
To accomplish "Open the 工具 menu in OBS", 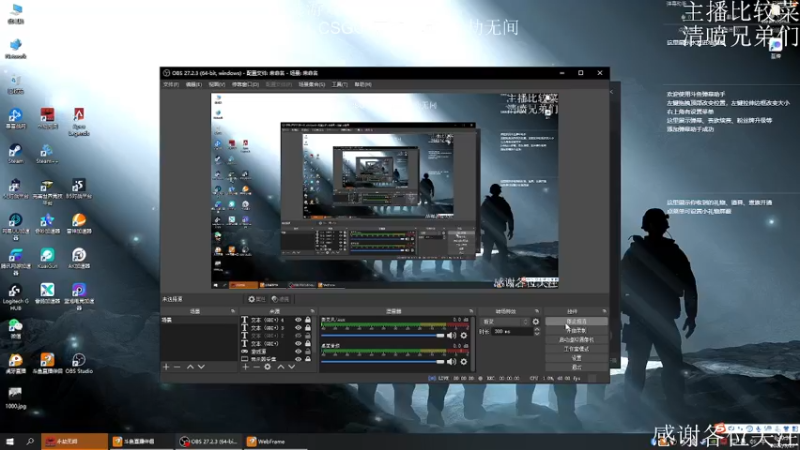I will [339, 84].
